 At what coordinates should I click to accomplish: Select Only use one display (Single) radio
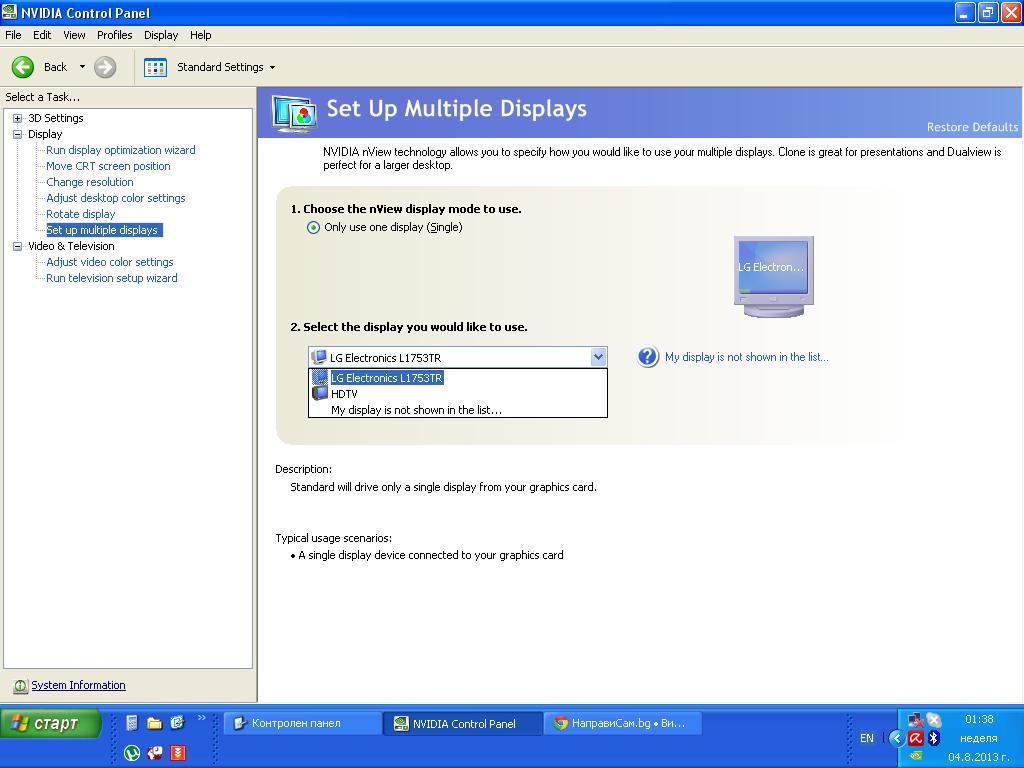pyautogui.click(x=313, y=227)
